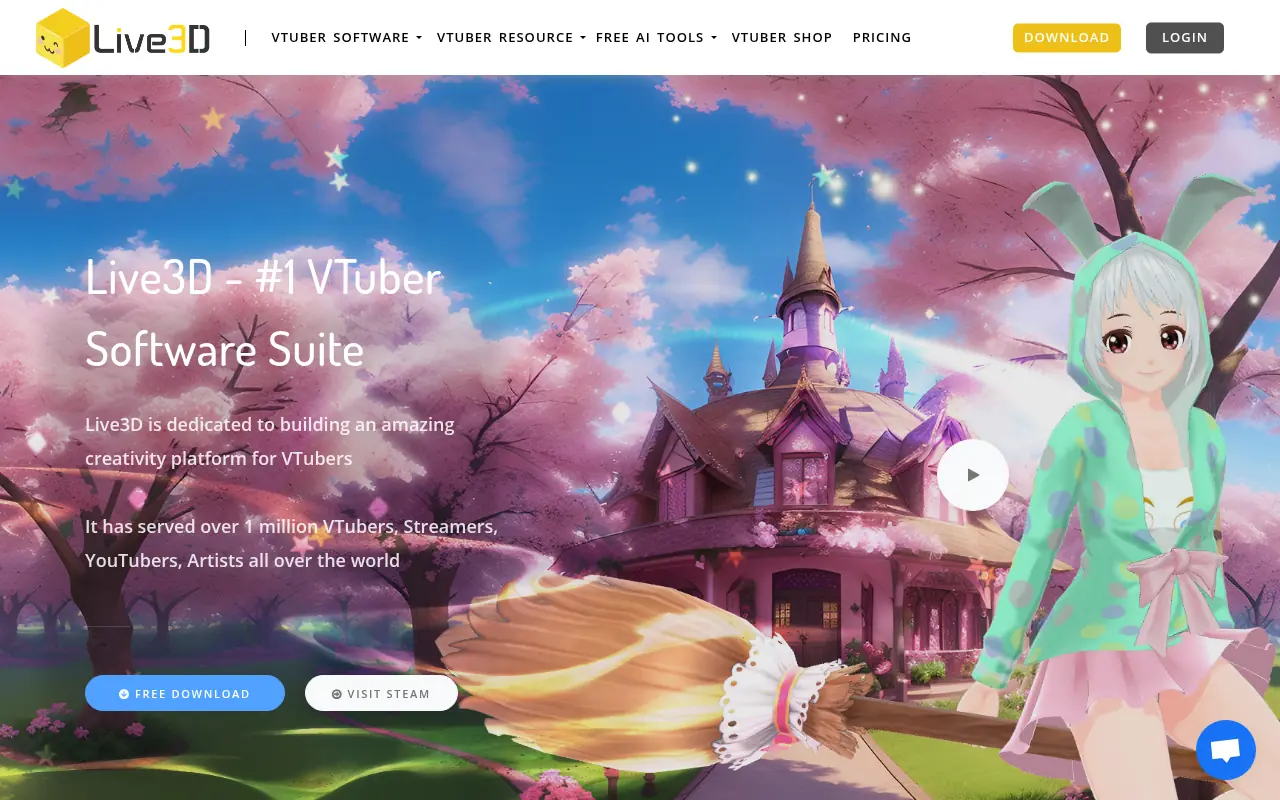Open the chat support bubble icon
This screenshot has height=800, width=1280.
coord(1226,749)
